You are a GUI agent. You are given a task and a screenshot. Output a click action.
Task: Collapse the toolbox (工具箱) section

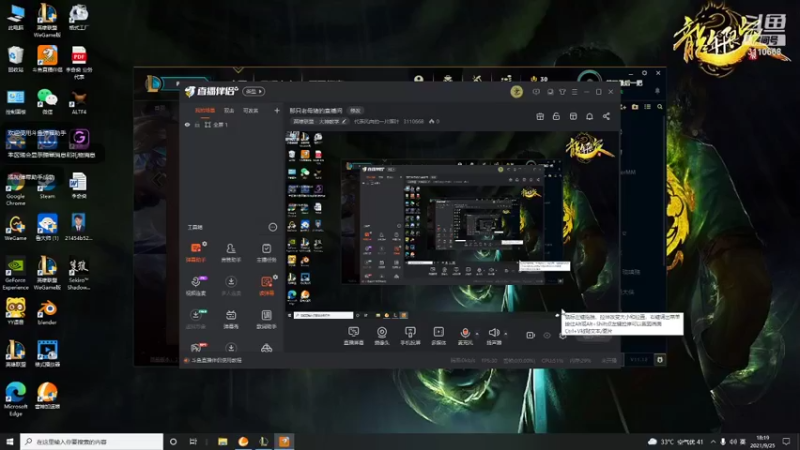tap(273, 227)
